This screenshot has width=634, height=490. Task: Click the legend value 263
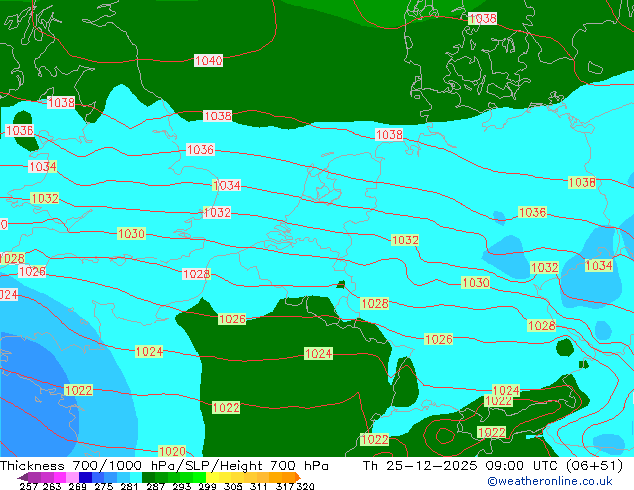point(52,486)
